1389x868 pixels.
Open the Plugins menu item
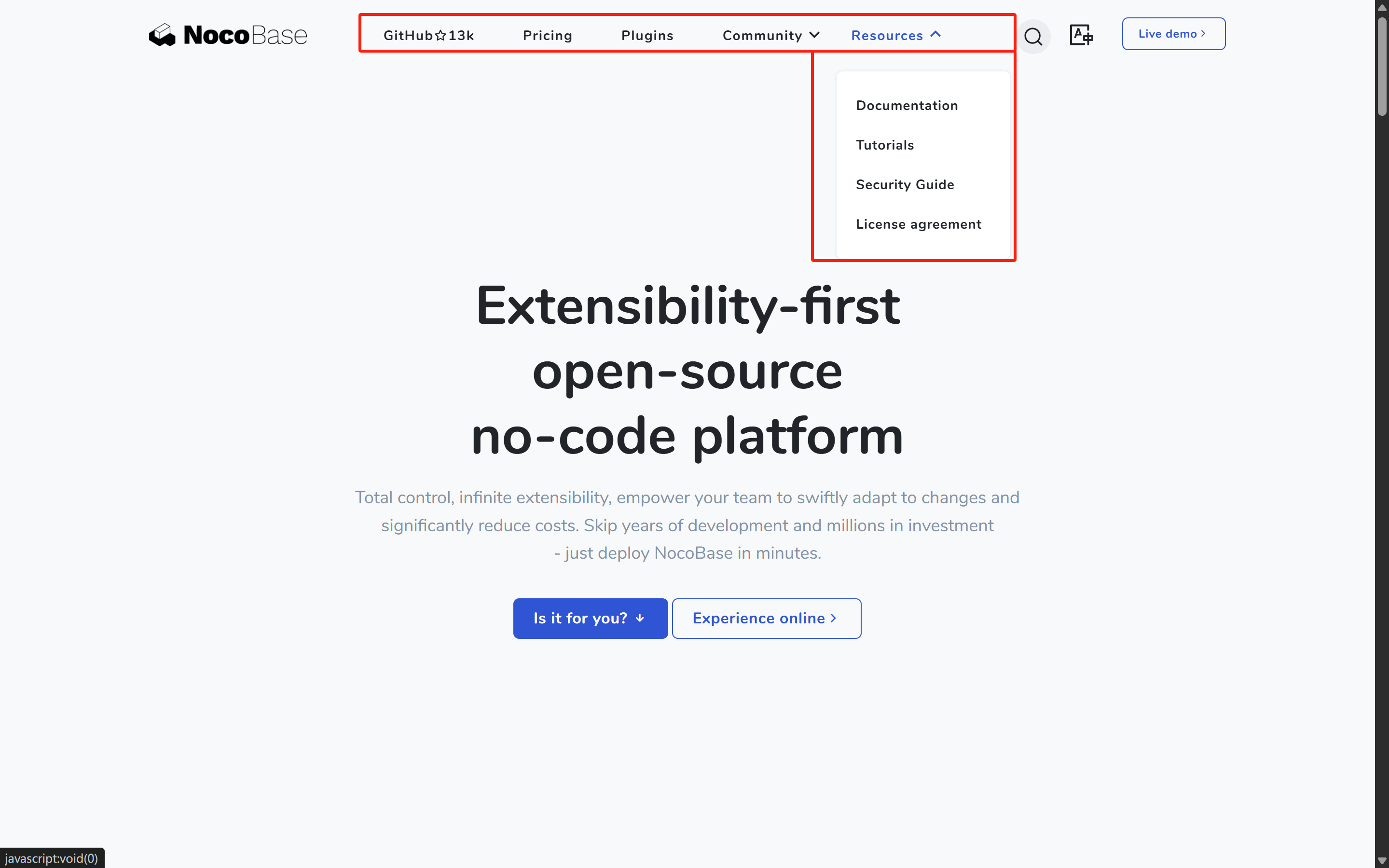point(647,36)
